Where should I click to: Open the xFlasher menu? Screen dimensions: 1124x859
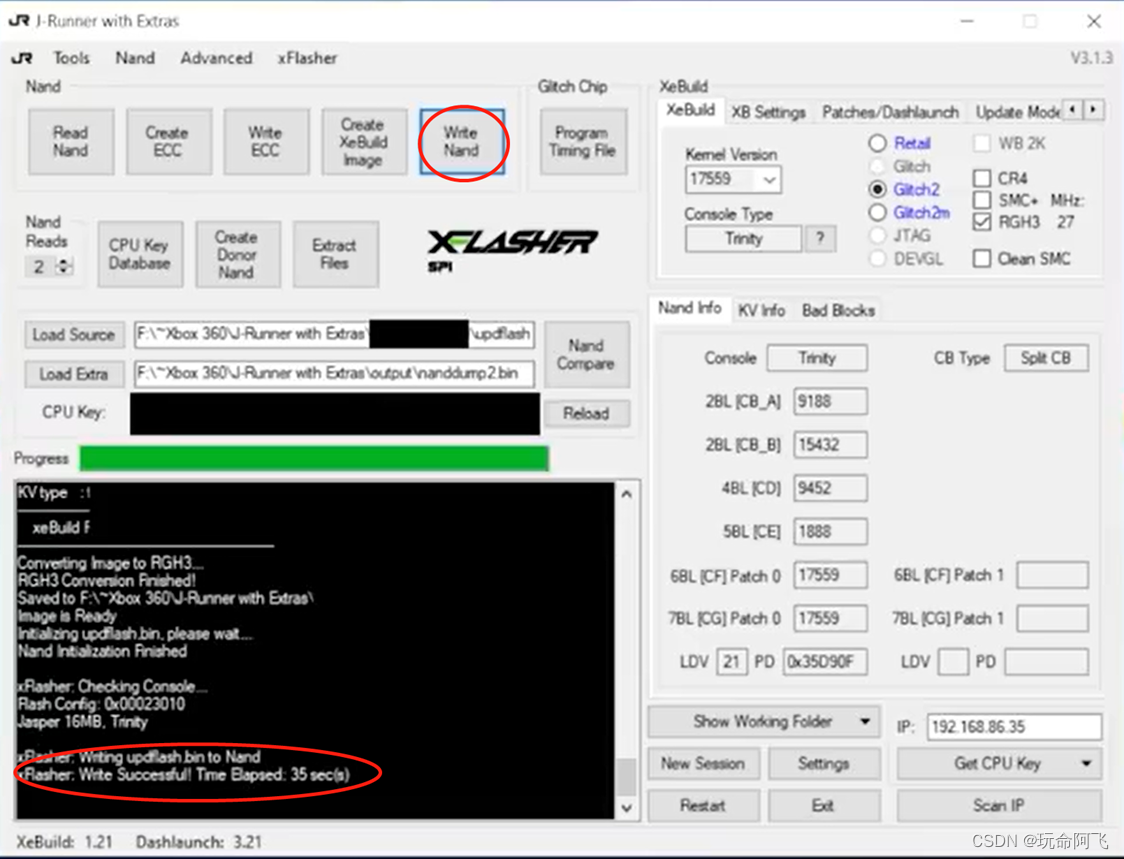[307, 58]
